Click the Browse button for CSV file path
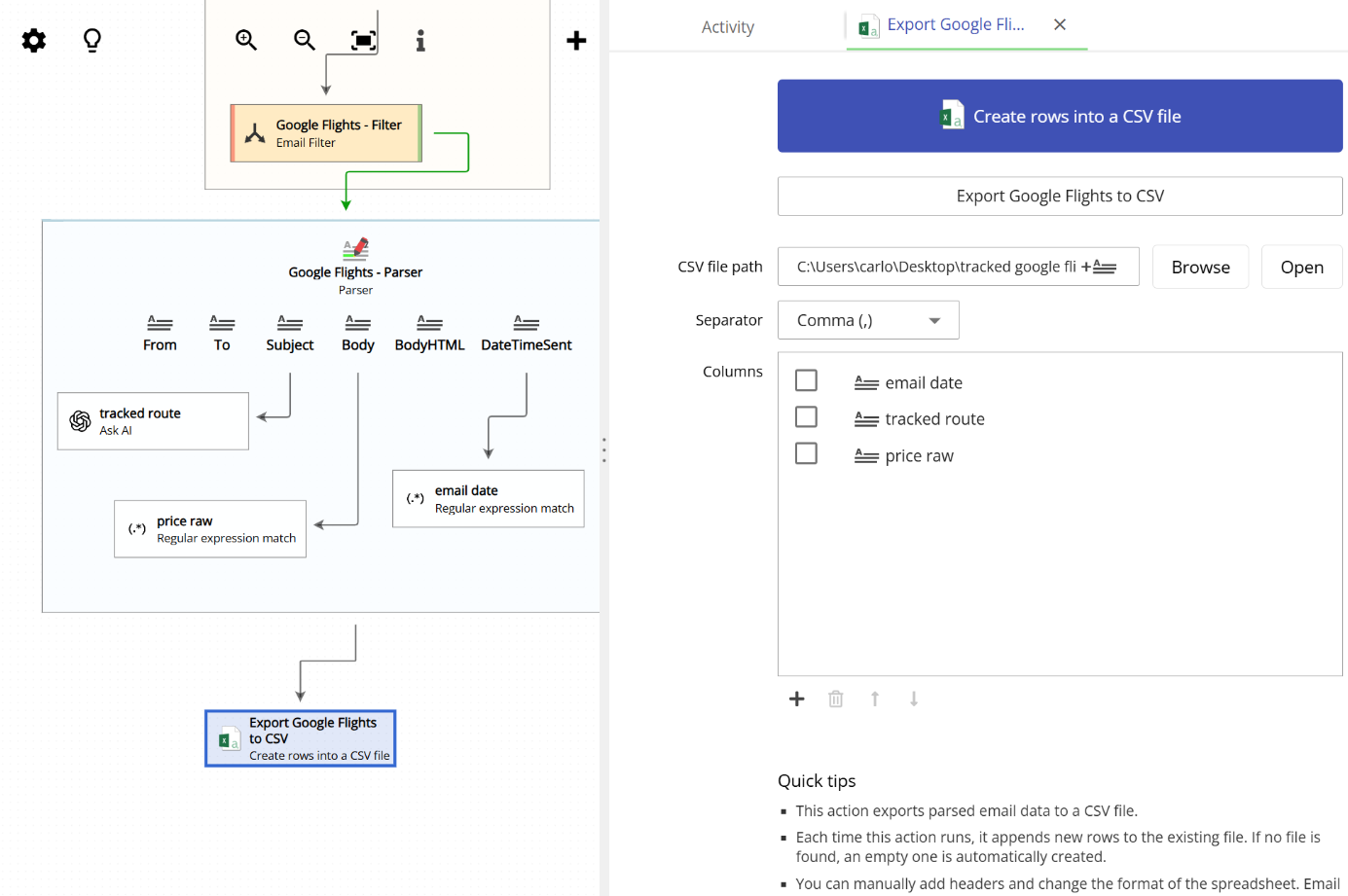This screenshot has width=1348, height=896. (1200, 266)
